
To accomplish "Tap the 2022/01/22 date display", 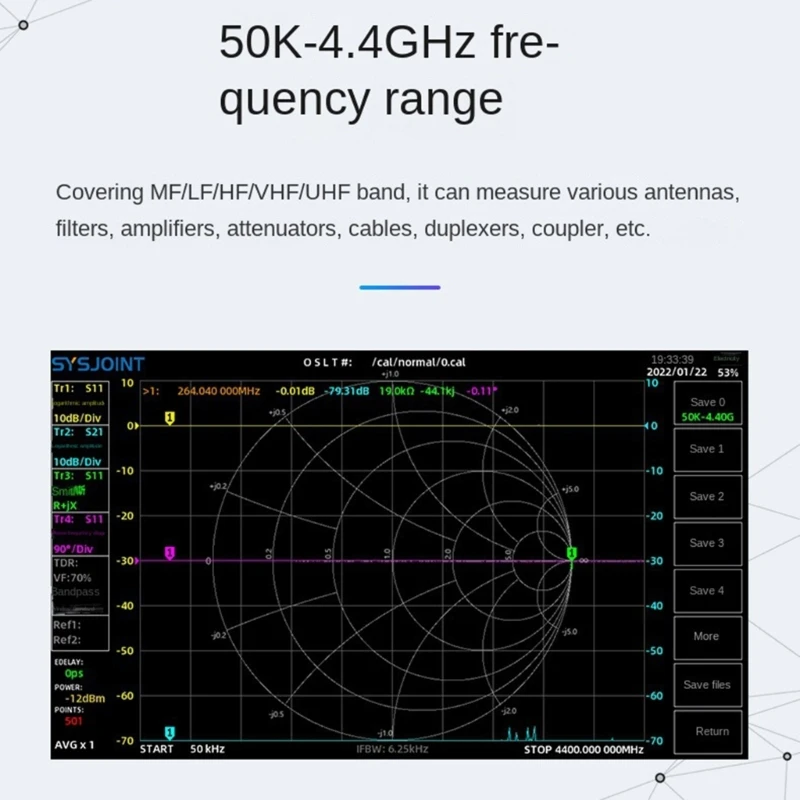I will 677,372.
